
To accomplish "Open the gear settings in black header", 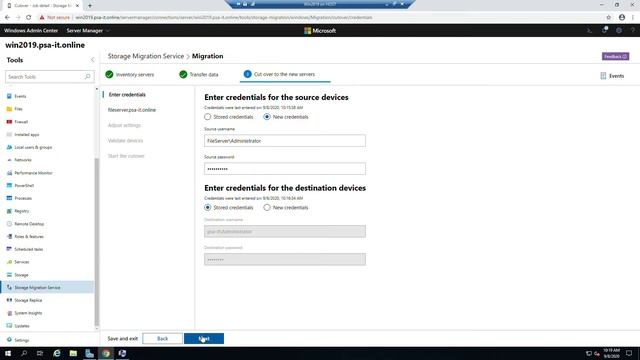I will 619,31.
